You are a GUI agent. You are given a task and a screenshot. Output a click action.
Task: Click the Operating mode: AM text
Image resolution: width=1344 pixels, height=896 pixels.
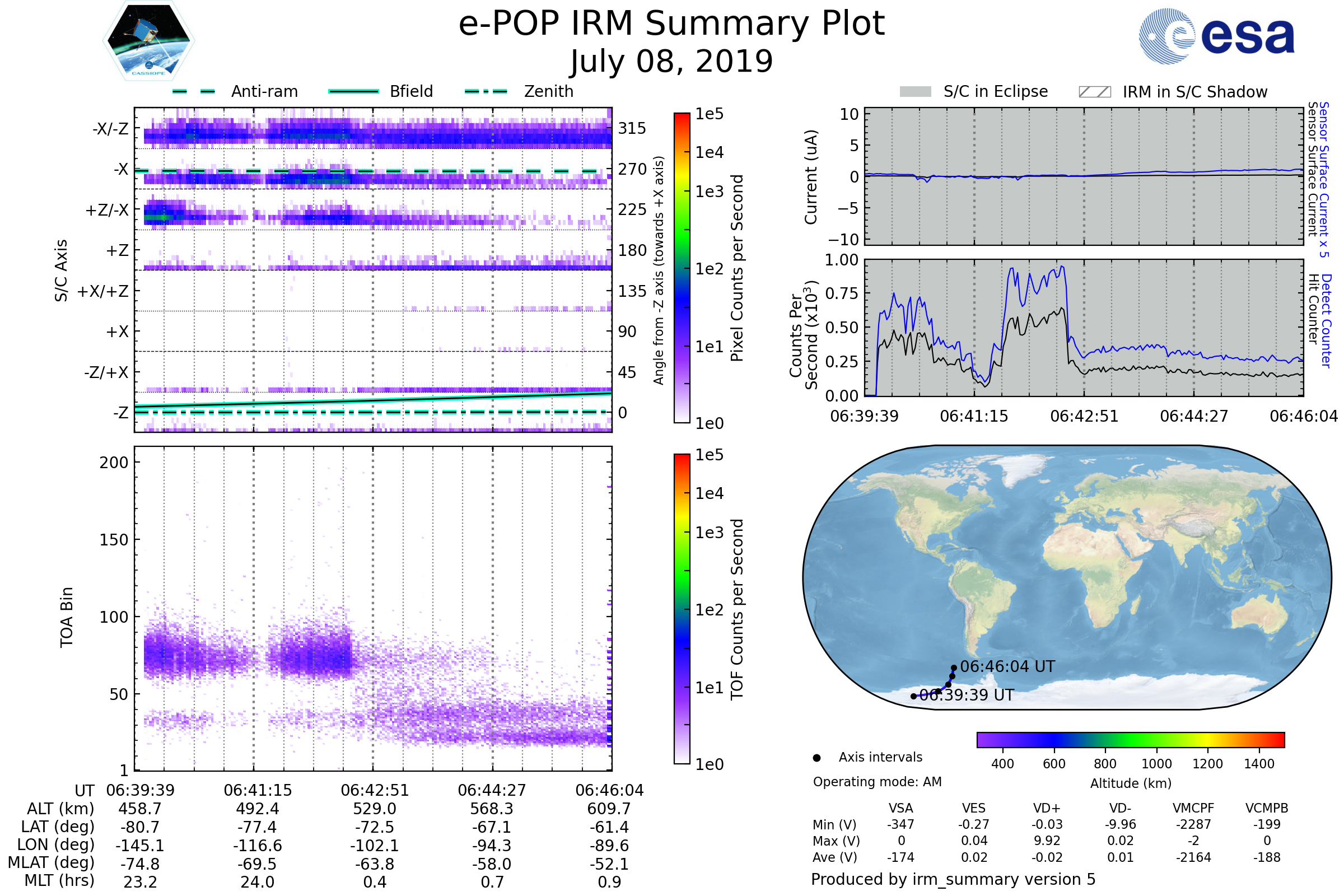tap(877, 782)
